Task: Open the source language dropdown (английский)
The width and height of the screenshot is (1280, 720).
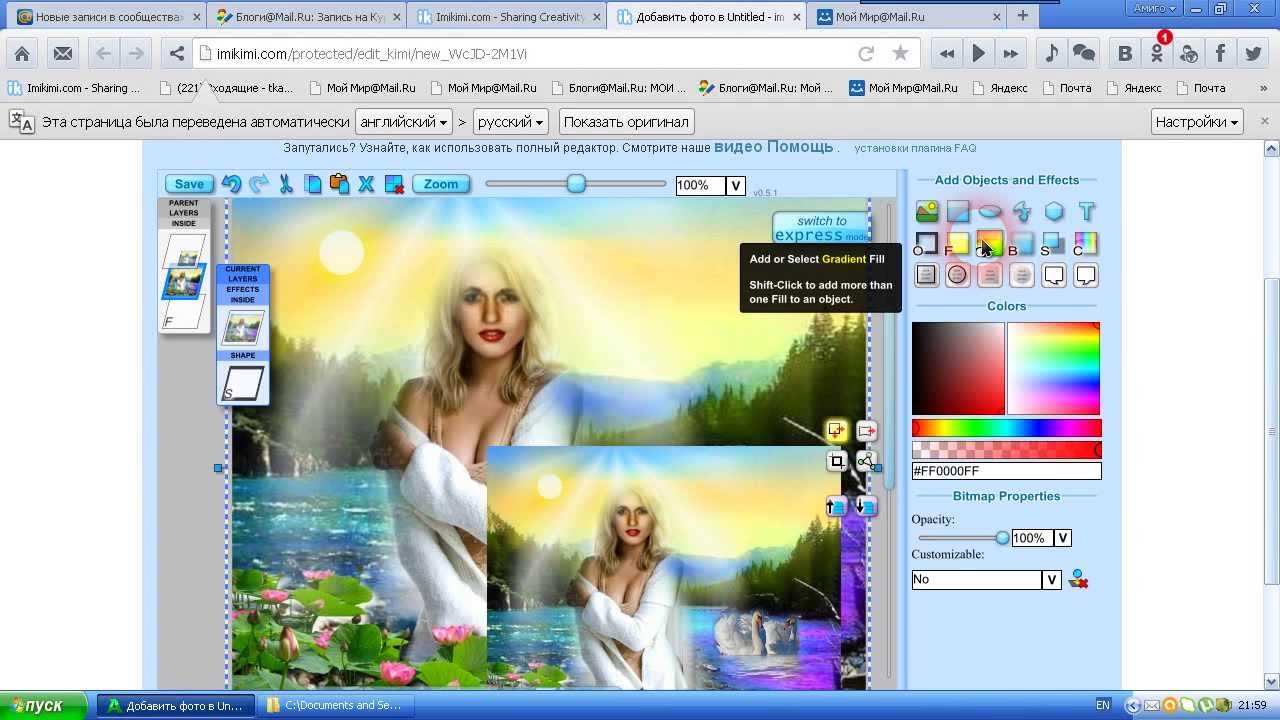Action: coord(403,122)
